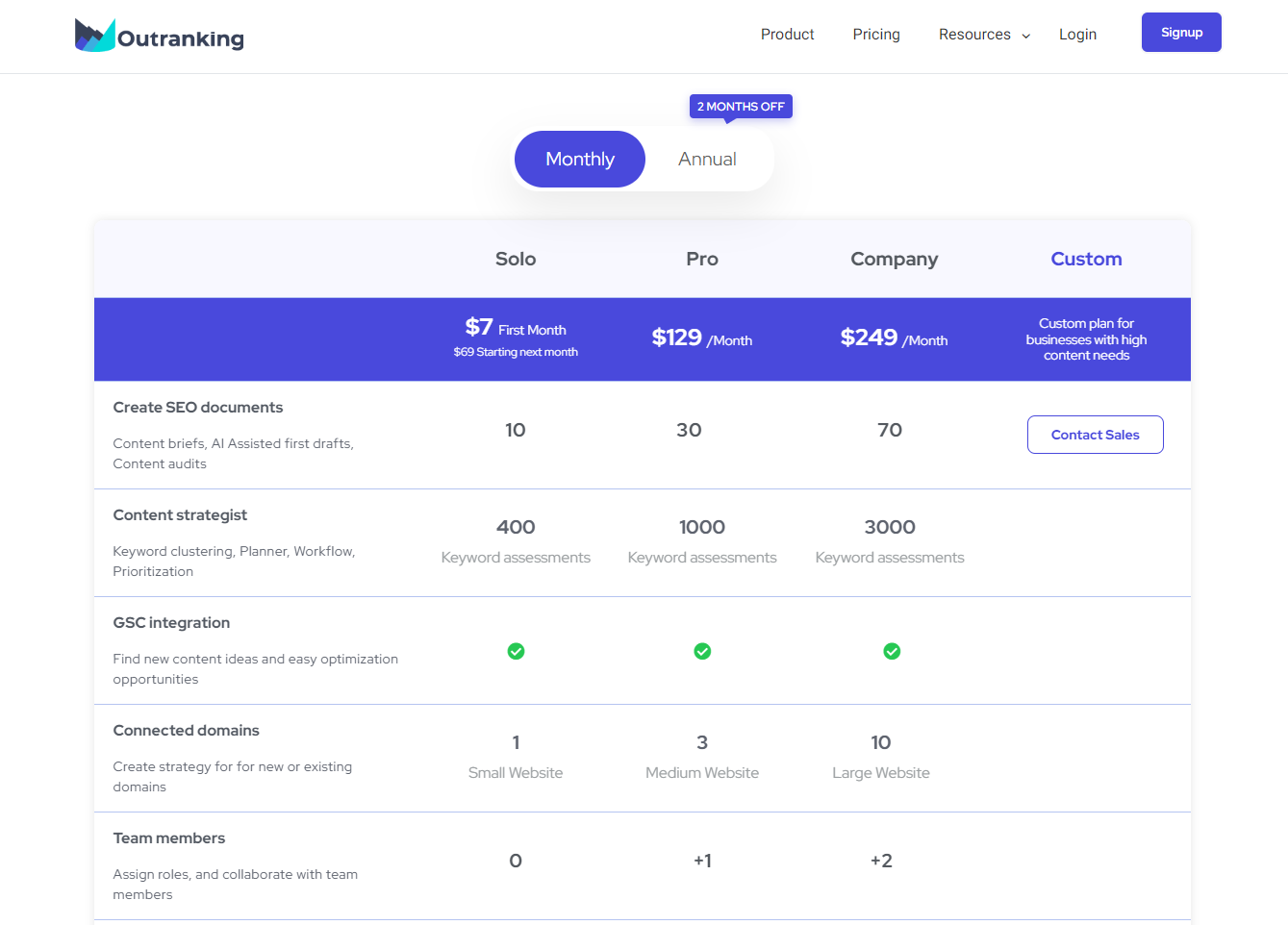Click the Outranking logo

pyautogui.click(x=160, y=36)
